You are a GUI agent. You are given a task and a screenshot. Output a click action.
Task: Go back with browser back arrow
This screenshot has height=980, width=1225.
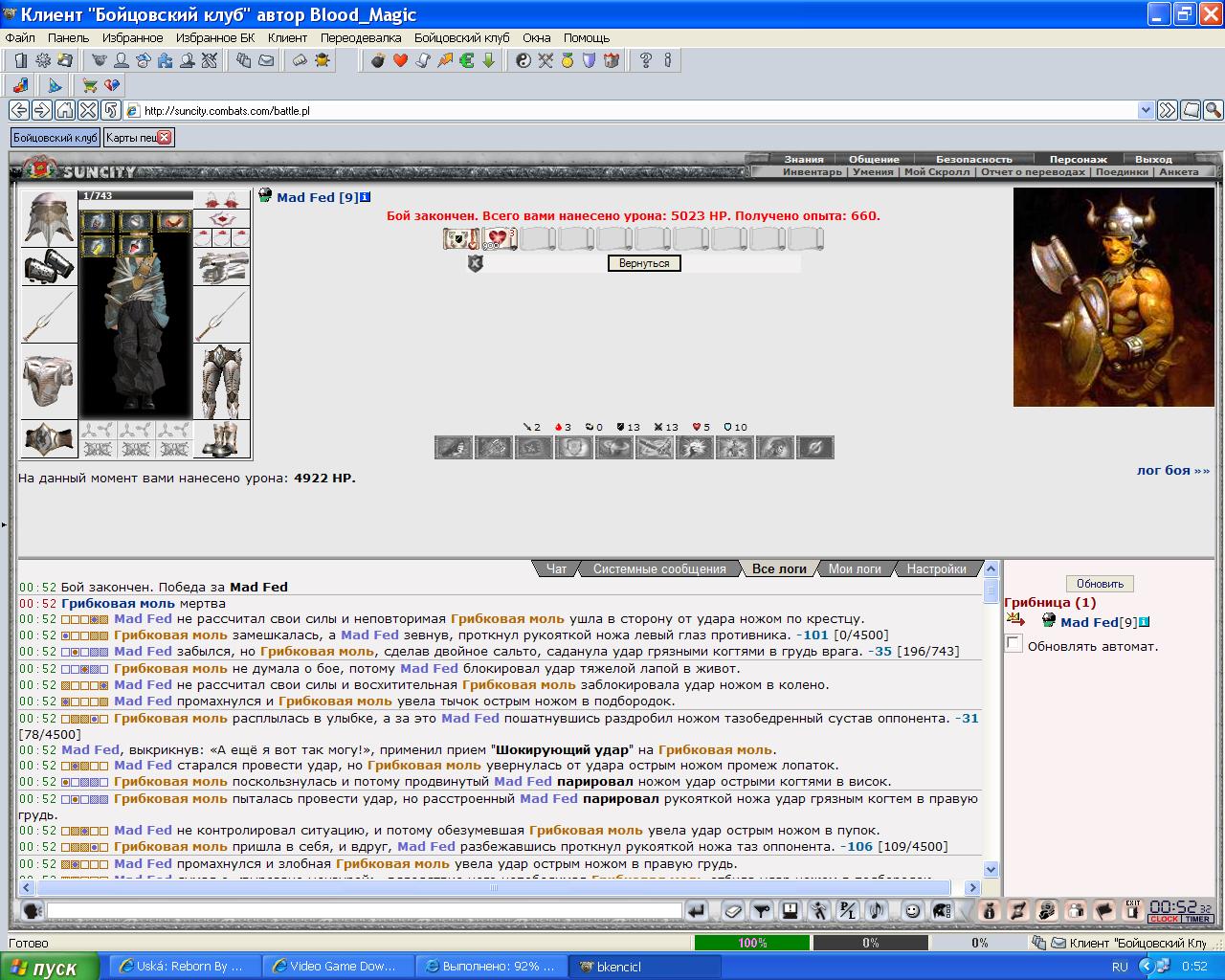coord(18,110)
